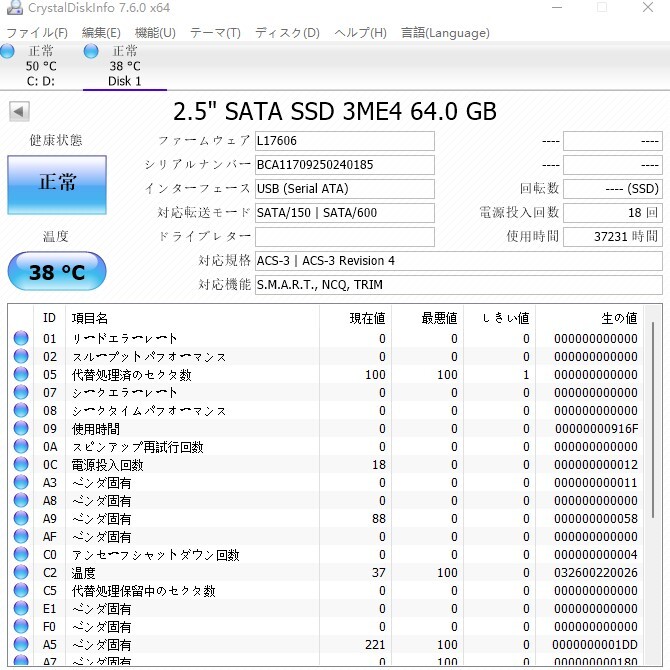Click the standard field ACS-3 Revision 4
The height and width of the screenshot is (670, 670).
[458, 260]
